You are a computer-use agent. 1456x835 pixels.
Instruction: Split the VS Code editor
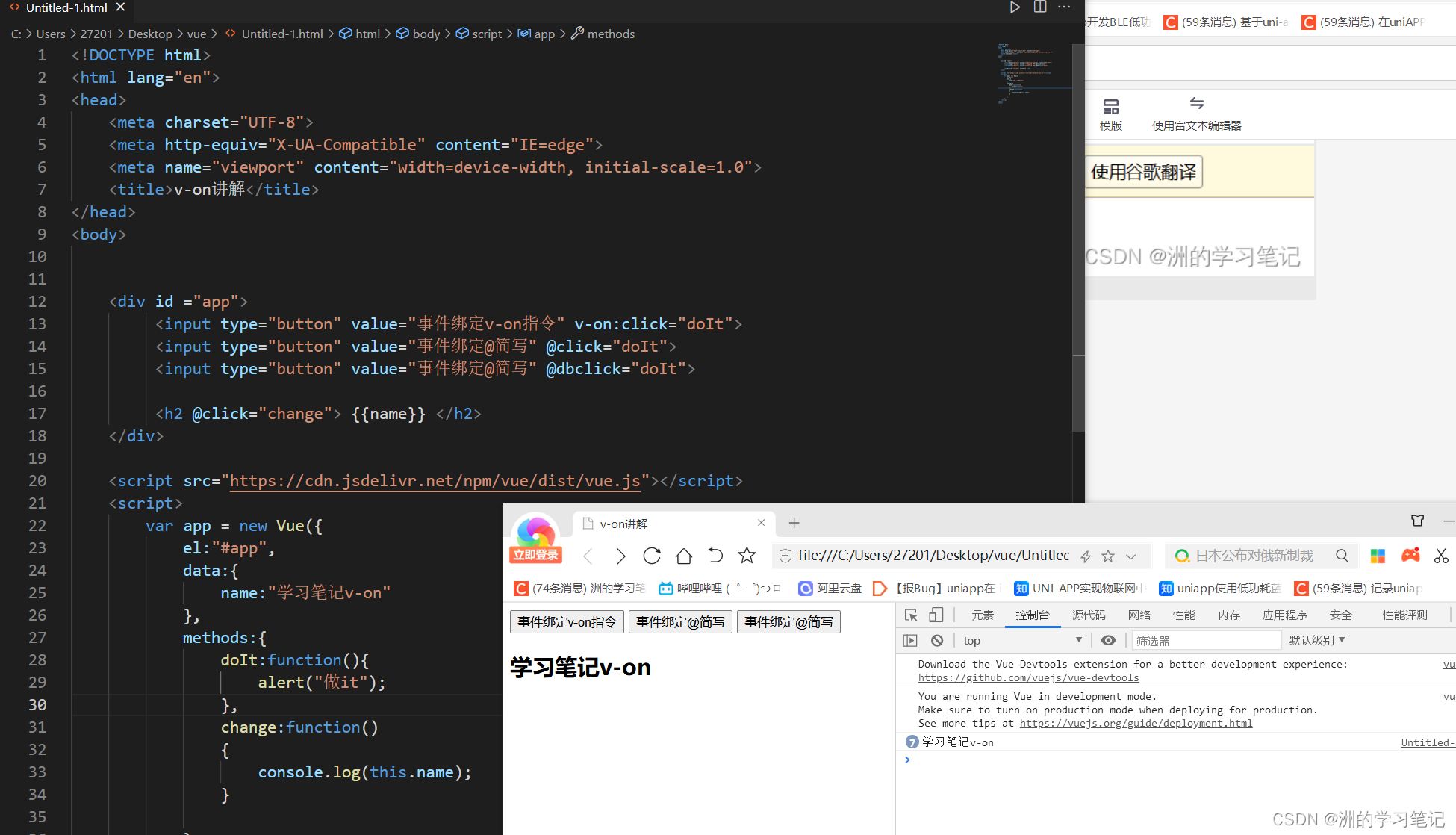[1040, 7]
